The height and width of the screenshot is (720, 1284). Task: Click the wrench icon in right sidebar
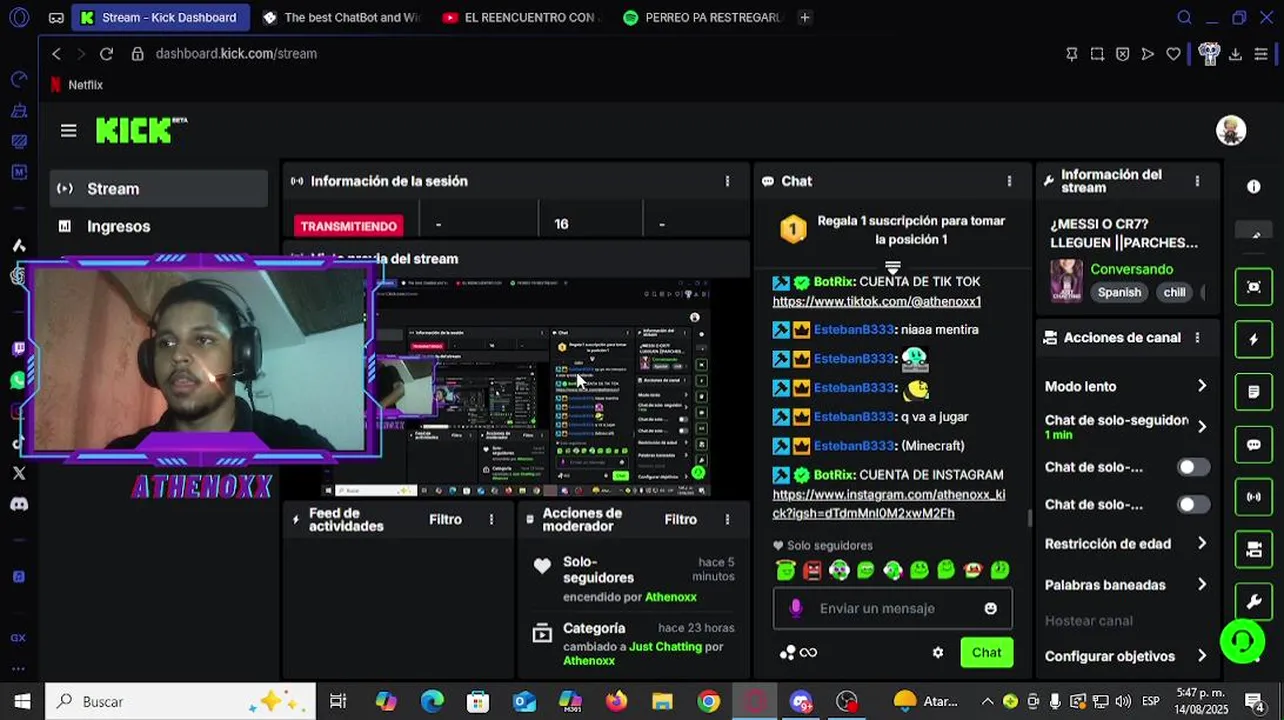[x=1254, y=602]
